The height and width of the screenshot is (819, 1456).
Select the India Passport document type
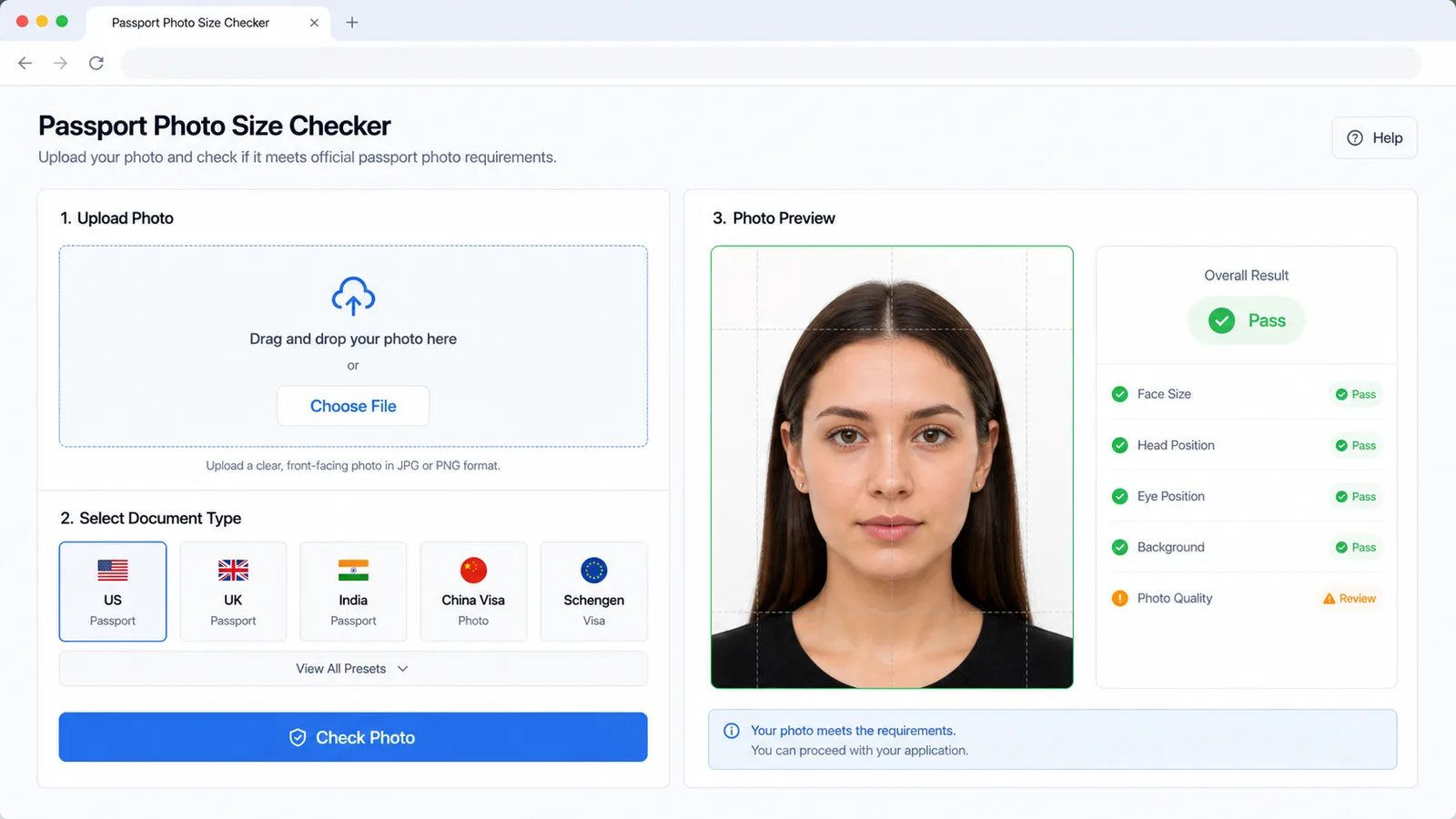tap(353, 591)
